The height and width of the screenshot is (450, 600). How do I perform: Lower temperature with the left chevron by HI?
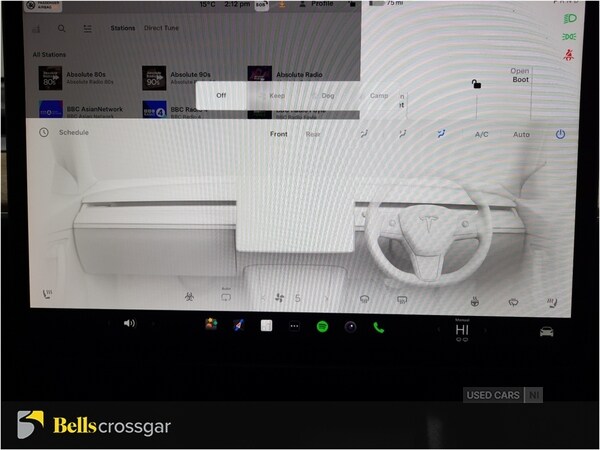[439, 329]
